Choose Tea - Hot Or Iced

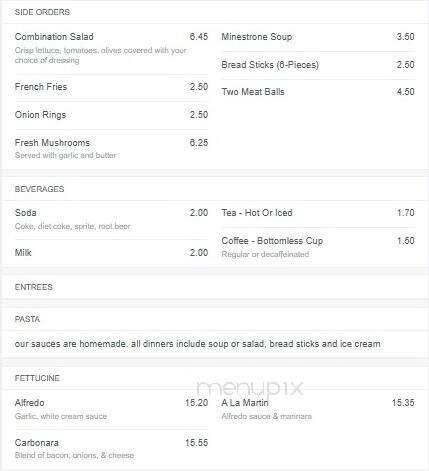[318, 213]
